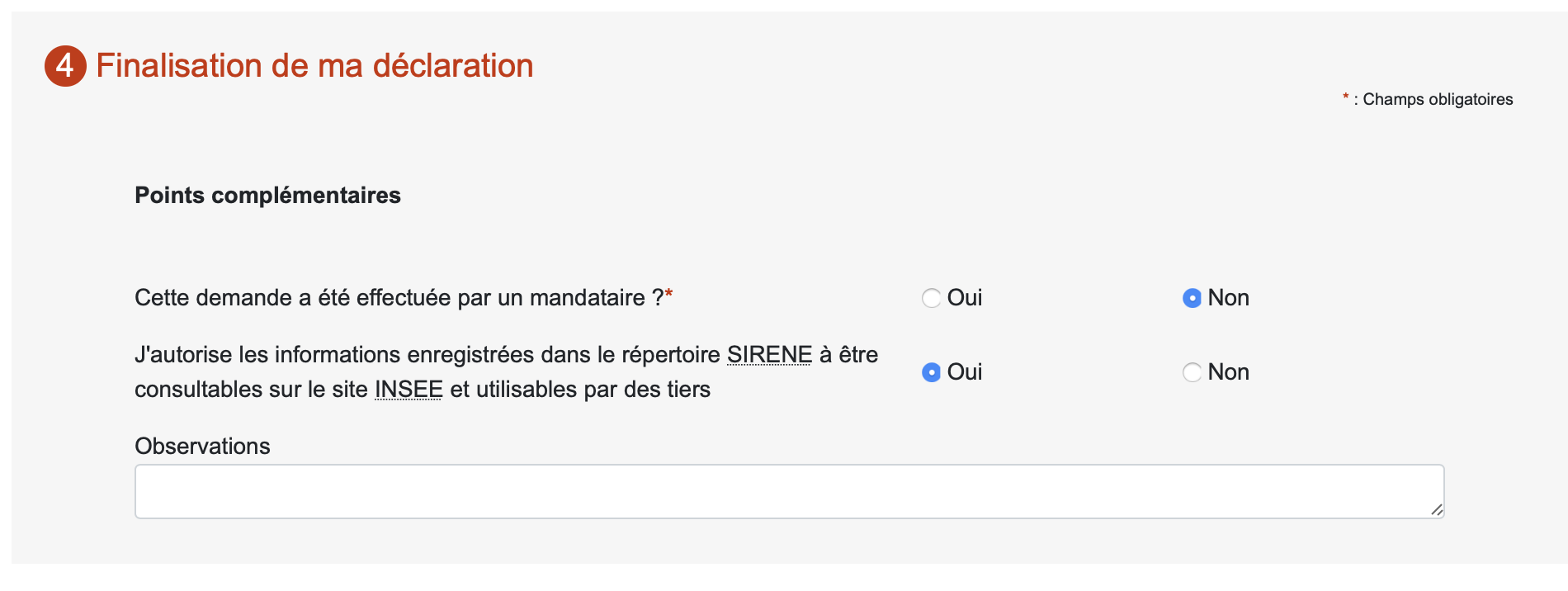The image size is (1568, 591).
Task: Click the orange step 4 circle icon
Action: [65, 66]
